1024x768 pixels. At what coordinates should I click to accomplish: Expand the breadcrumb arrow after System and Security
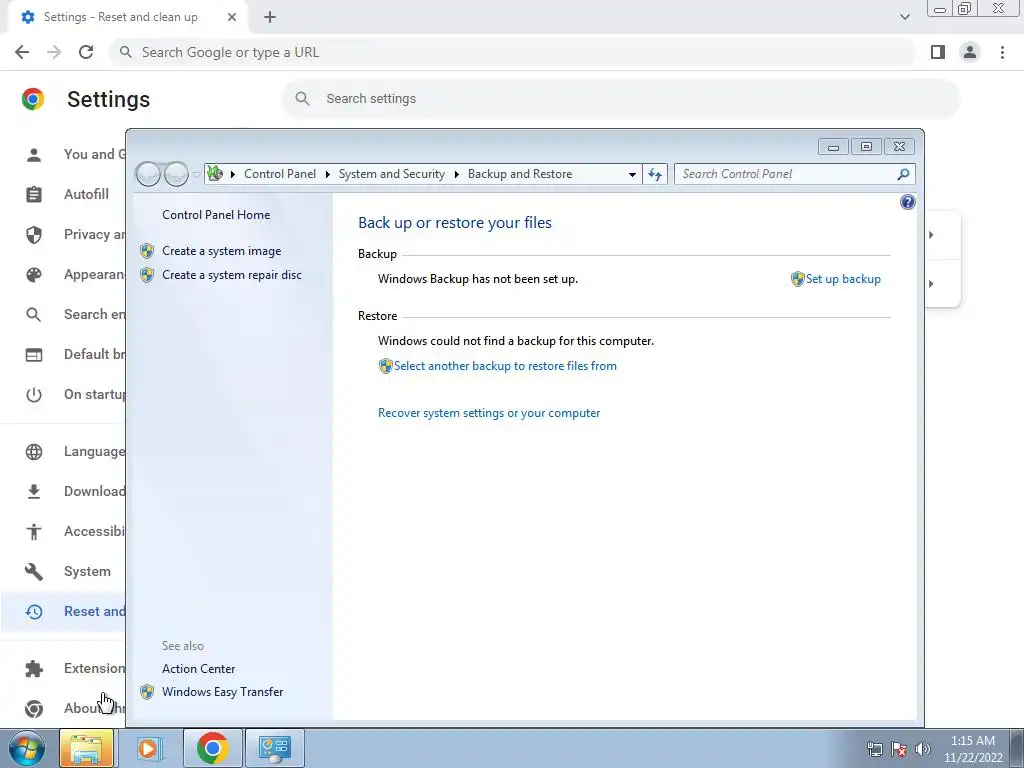pos(456,174)
